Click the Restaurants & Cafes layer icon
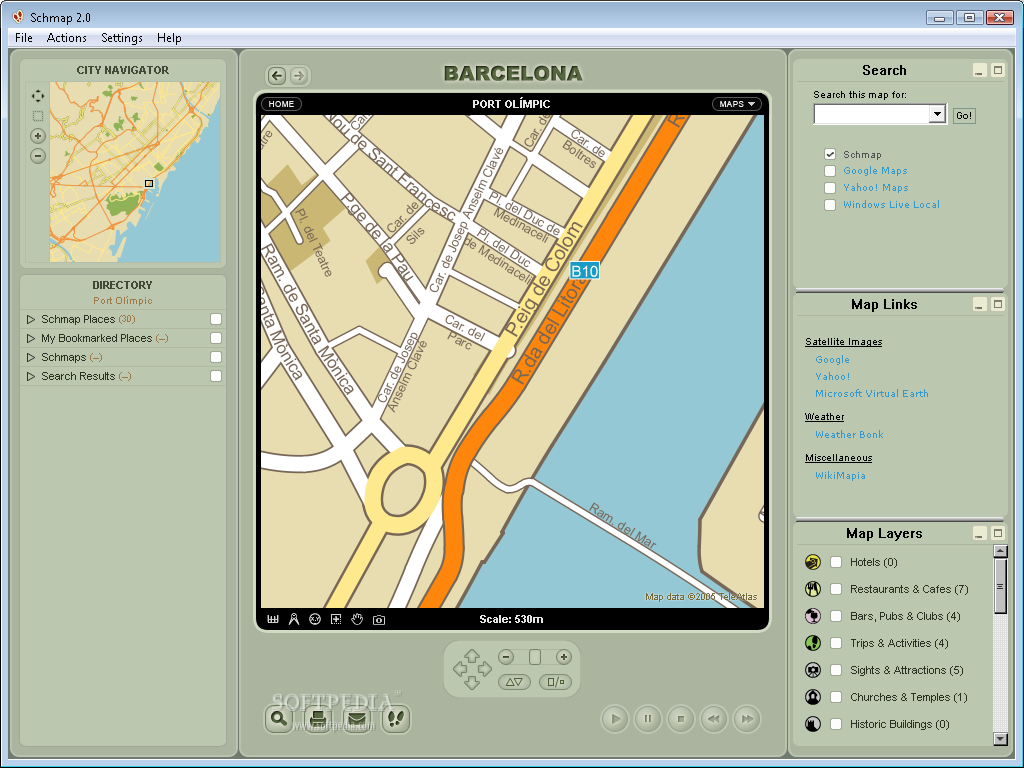This screenshot has height=768, width=1024. [812, 589]
